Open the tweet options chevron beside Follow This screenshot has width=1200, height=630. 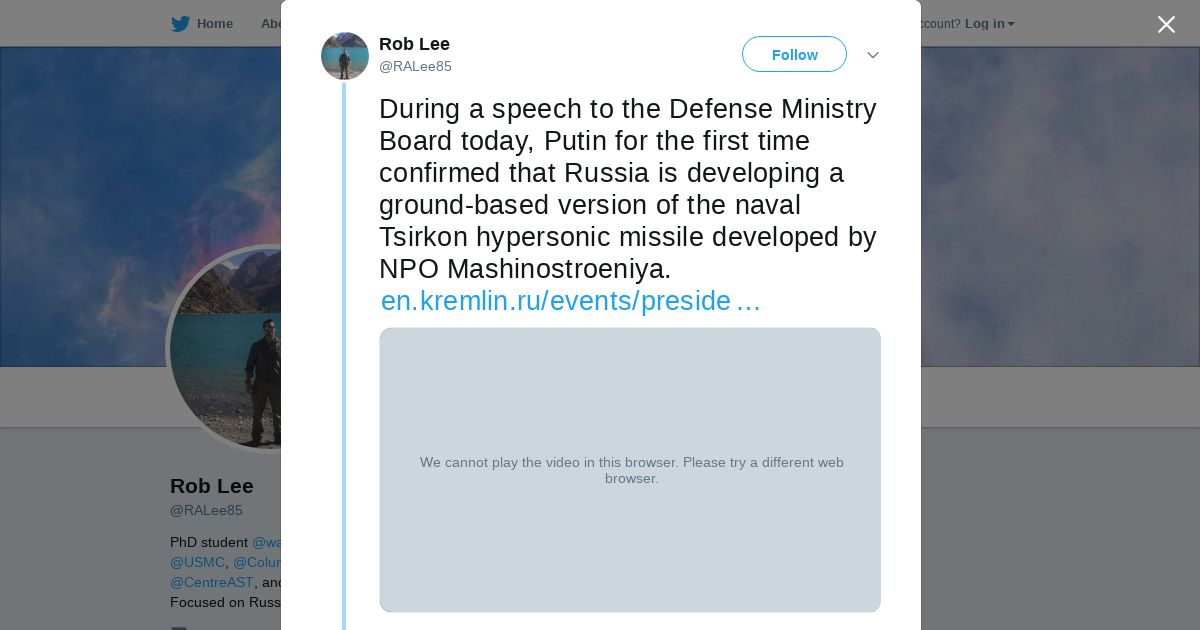coord(873,55)
